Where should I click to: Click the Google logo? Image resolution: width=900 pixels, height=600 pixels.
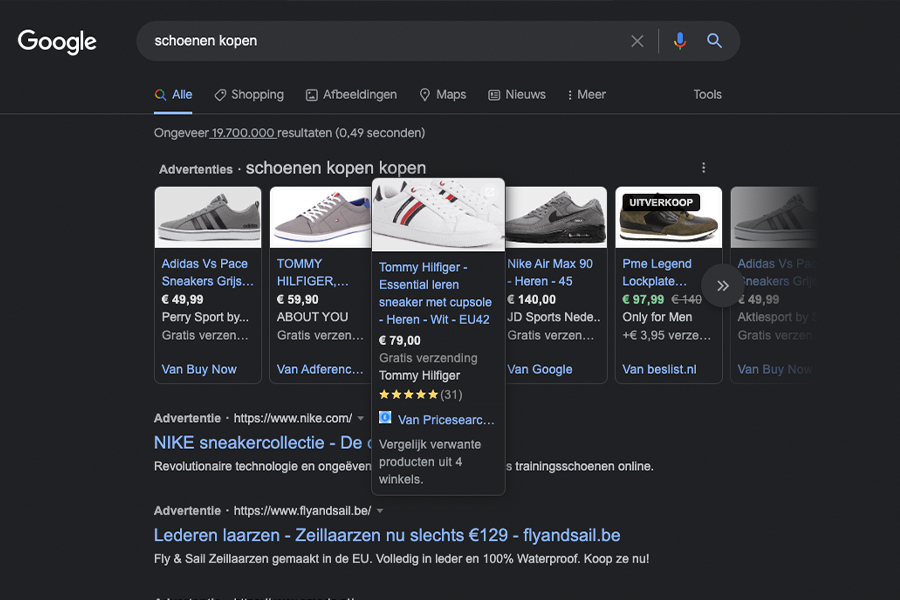tap(56, 42)
